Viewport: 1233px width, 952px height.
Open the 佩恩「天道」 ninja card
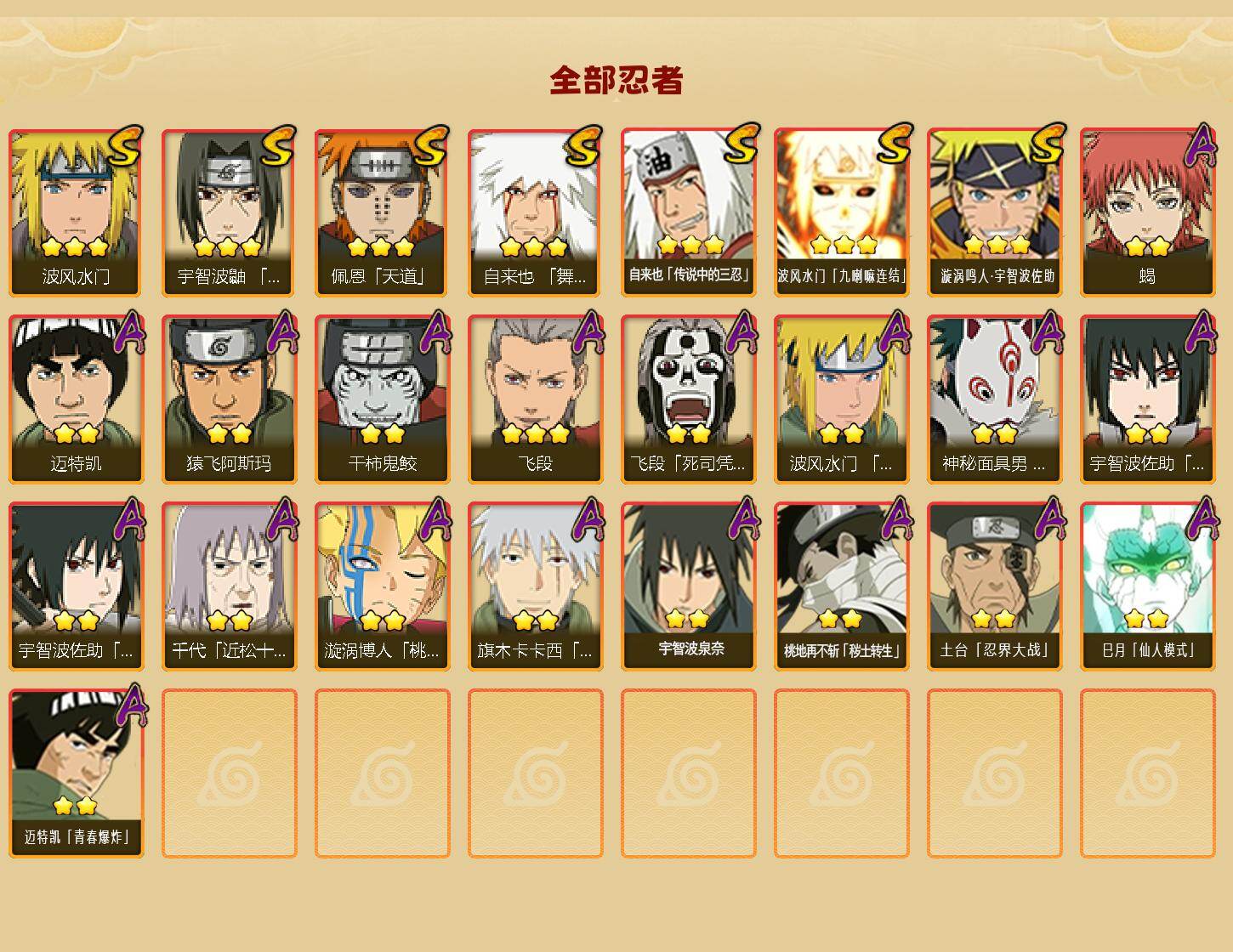coord(383,212)
